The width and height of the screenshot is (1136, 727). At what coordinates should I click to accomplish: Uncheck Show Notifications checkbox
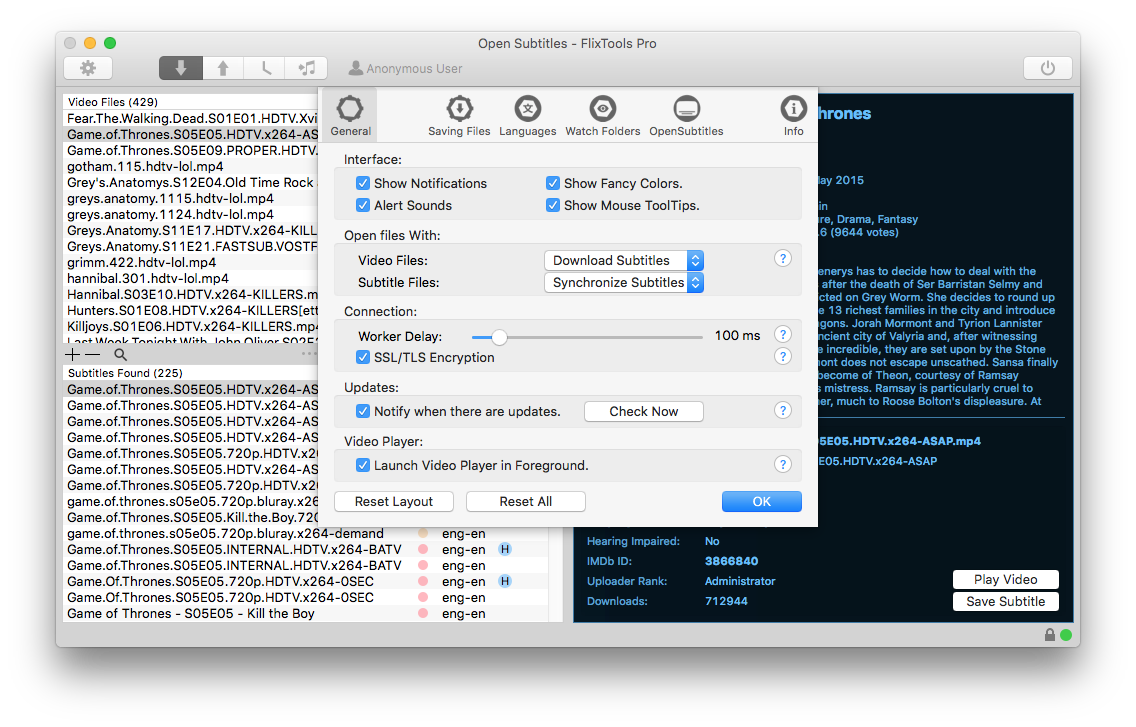363,183
